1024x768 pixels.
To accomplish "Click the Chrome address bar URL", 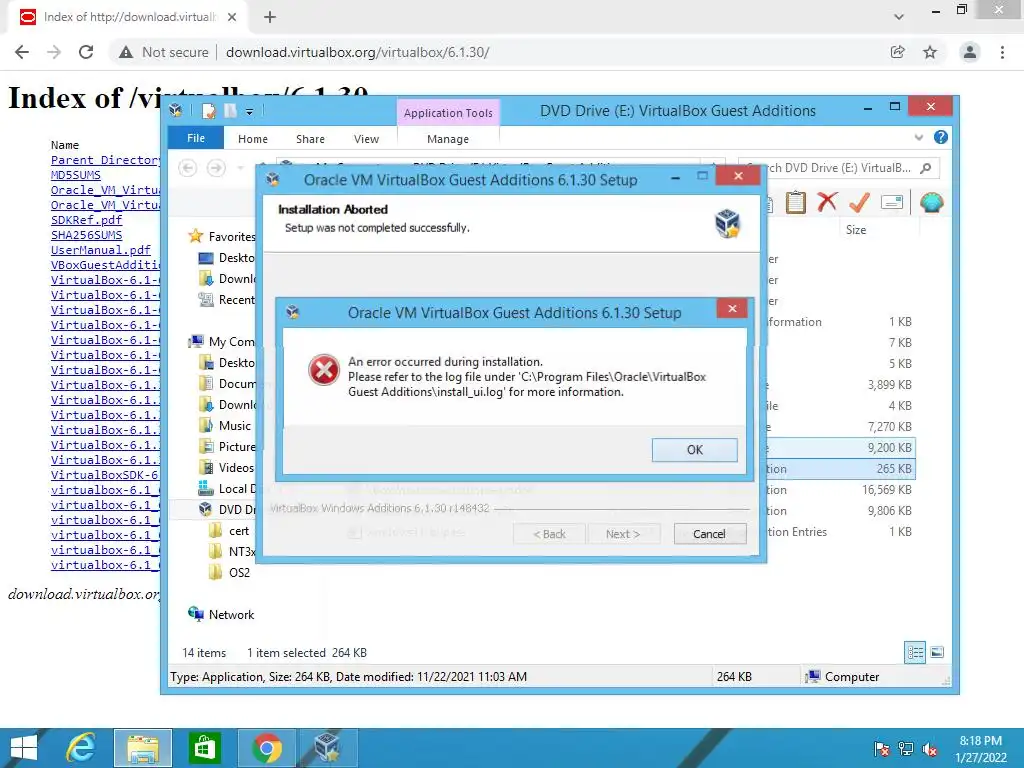I will (357, 52).
